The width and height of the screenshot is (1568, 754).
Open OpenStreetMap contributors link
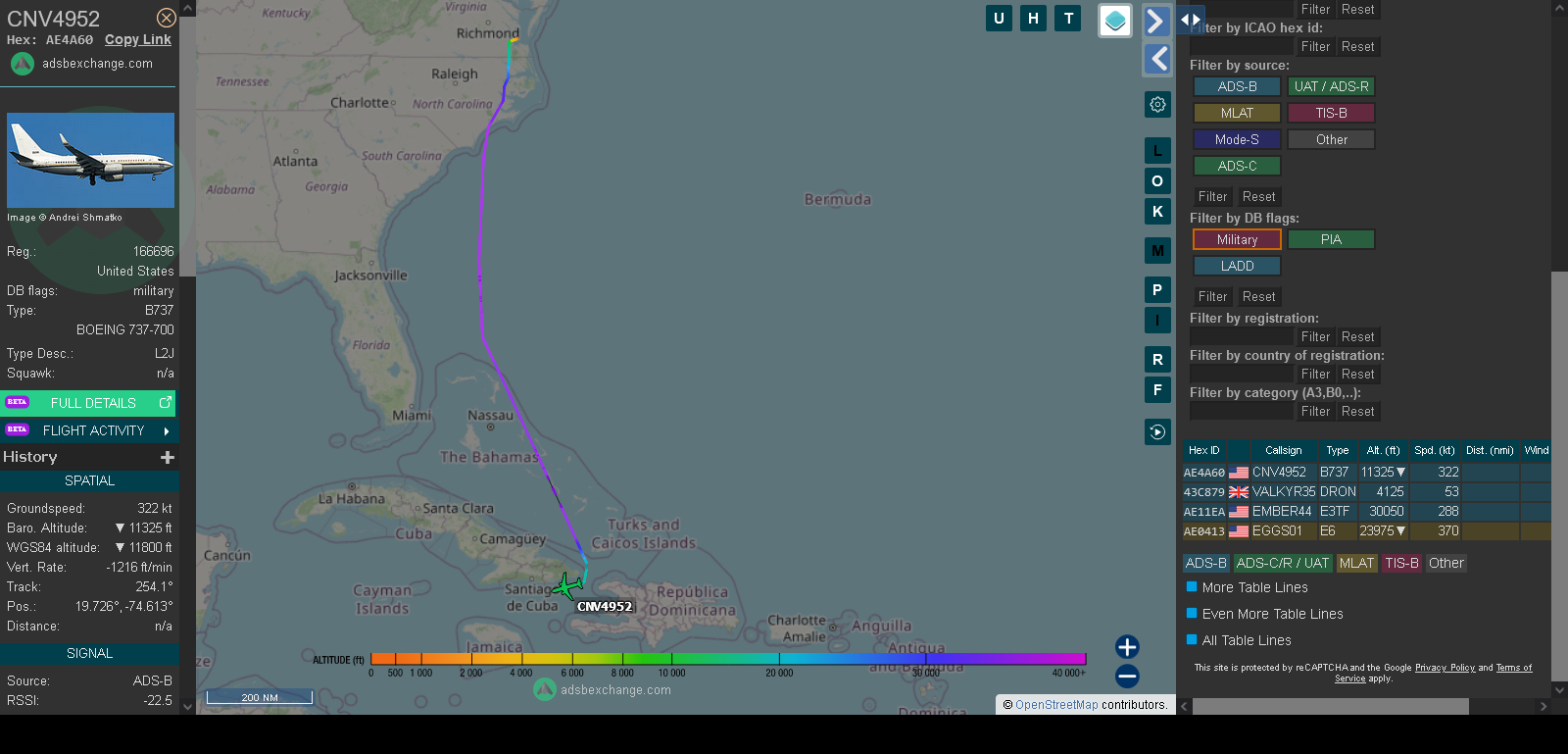tap(1056, 705)
